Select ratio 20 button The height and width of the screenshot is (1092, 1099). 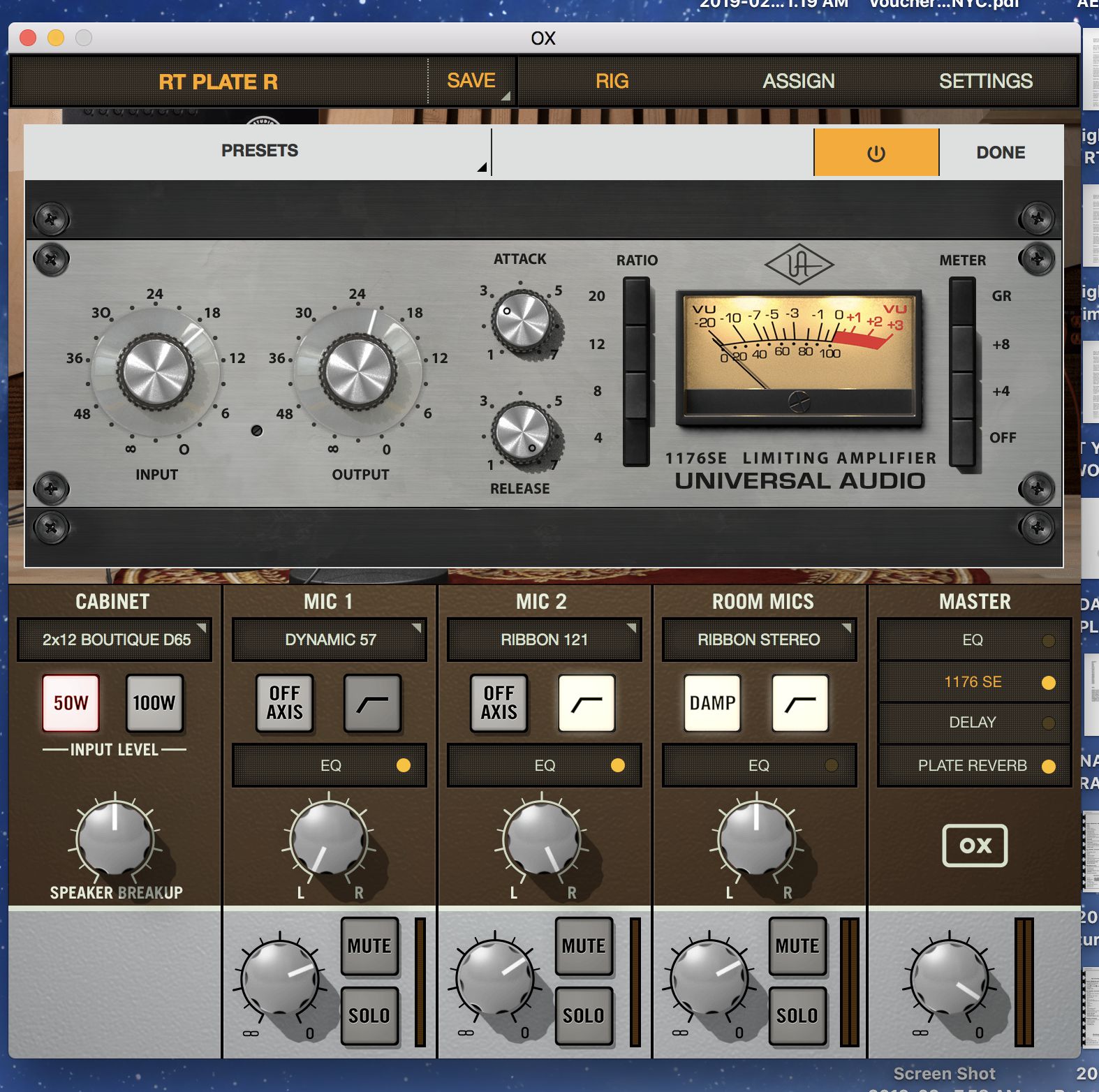click(x=636, y=300)
